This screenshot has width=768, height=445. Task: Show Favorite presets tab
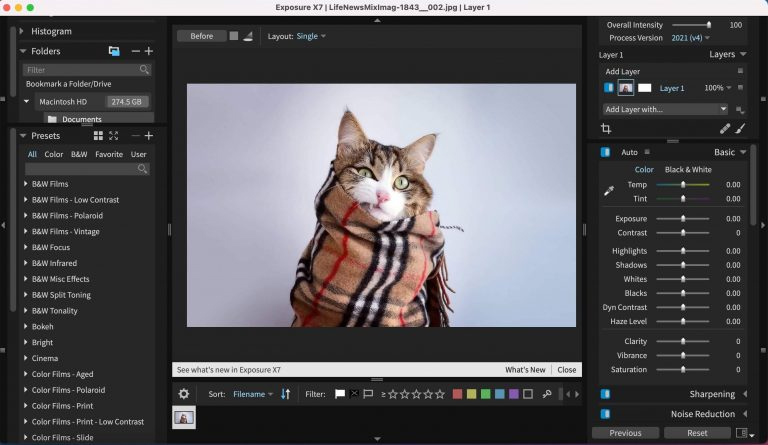pyautogui.click(x=109, y=154)
